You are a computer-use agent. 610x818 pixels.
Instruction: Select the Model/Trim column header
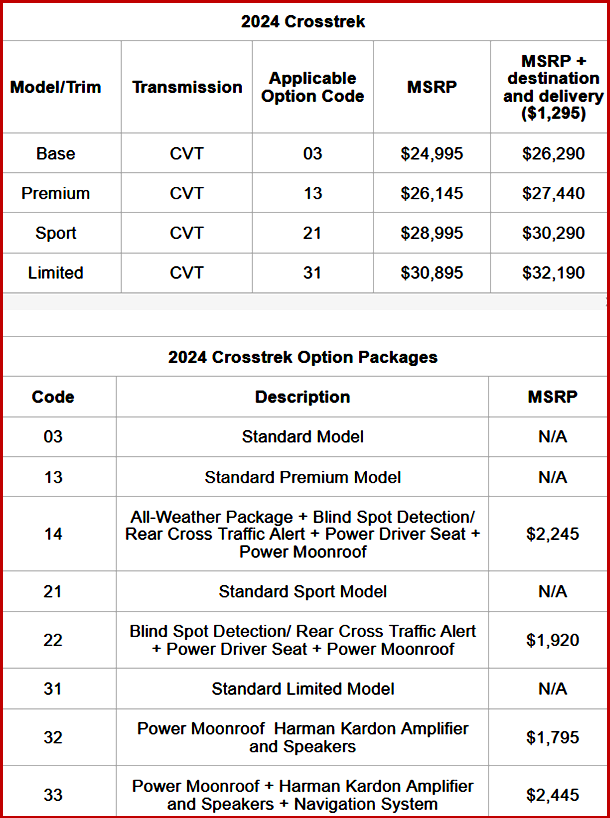pyautogui.click(x=56, y=87)
